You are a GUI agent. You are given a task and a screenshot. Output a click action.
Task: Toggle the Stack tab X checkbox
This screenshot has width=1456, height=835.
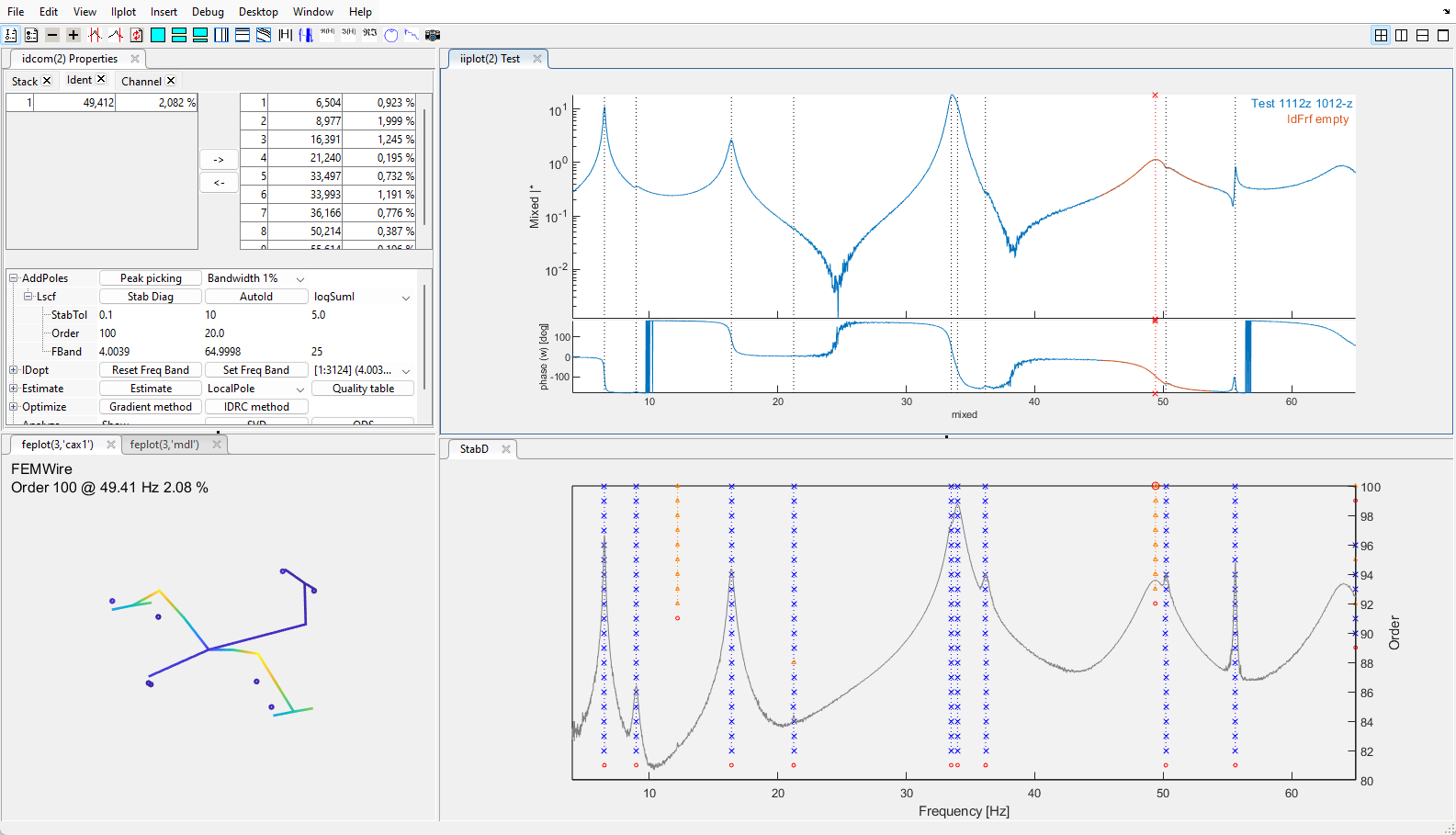(47, 81)
